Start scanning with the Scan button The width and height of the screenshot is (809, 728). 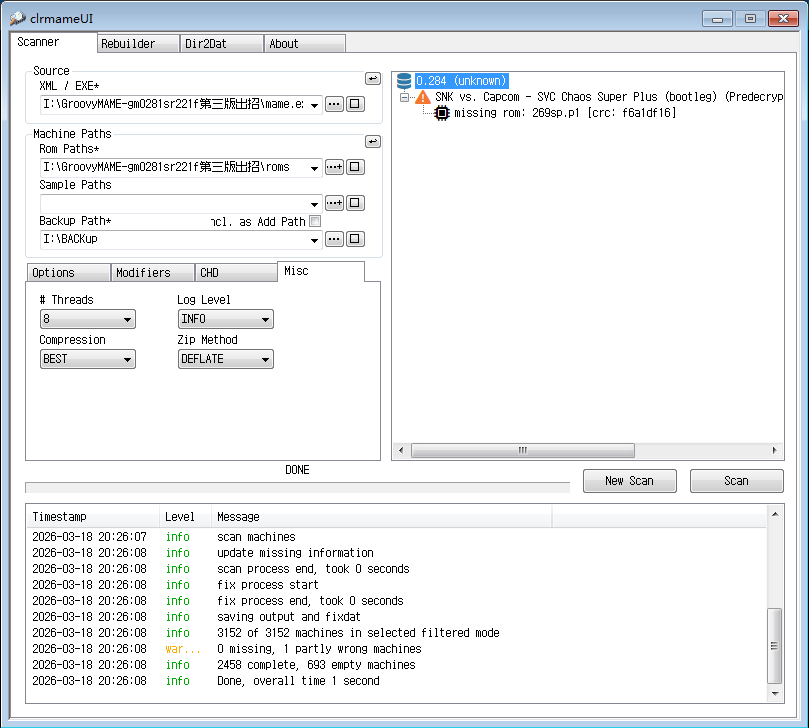736,481
